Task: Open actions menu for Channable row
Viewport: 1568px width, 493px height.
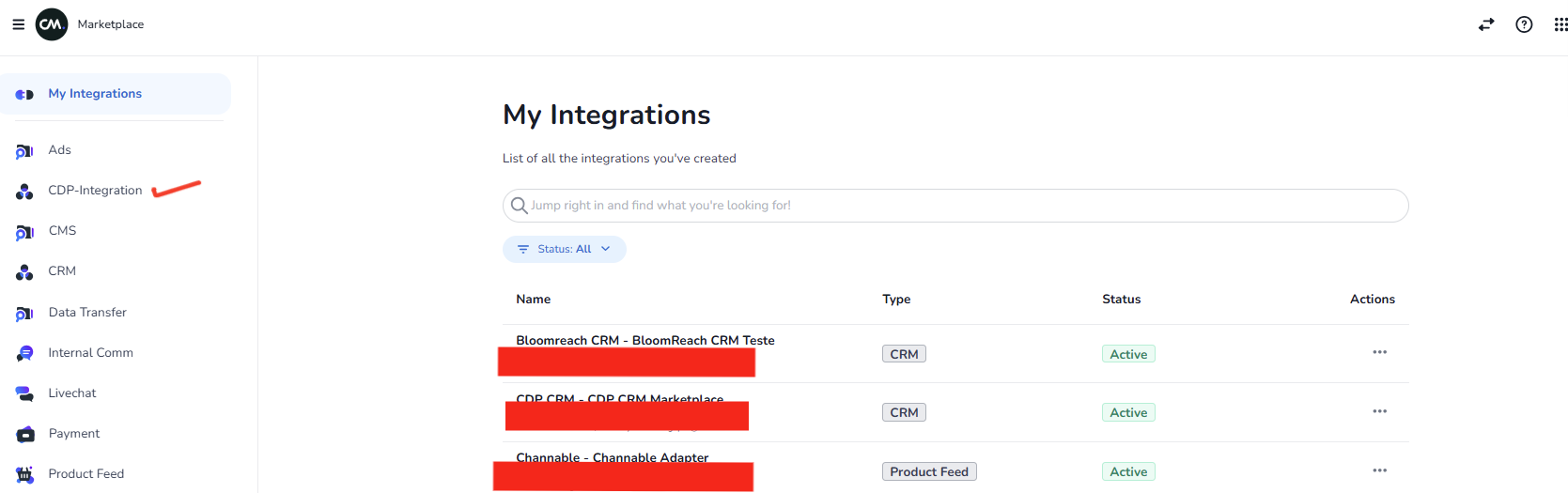Action: coord(1379,470)
